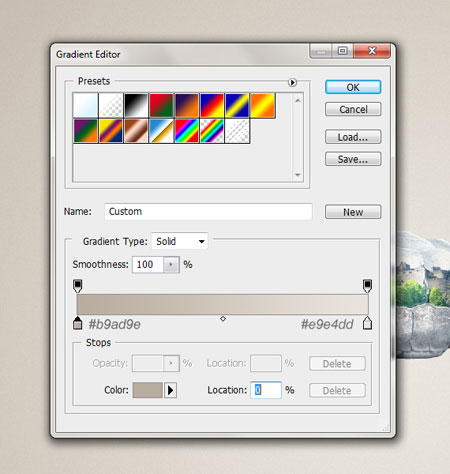
Task: Open the Color source arrow menu
Action: 170,390
